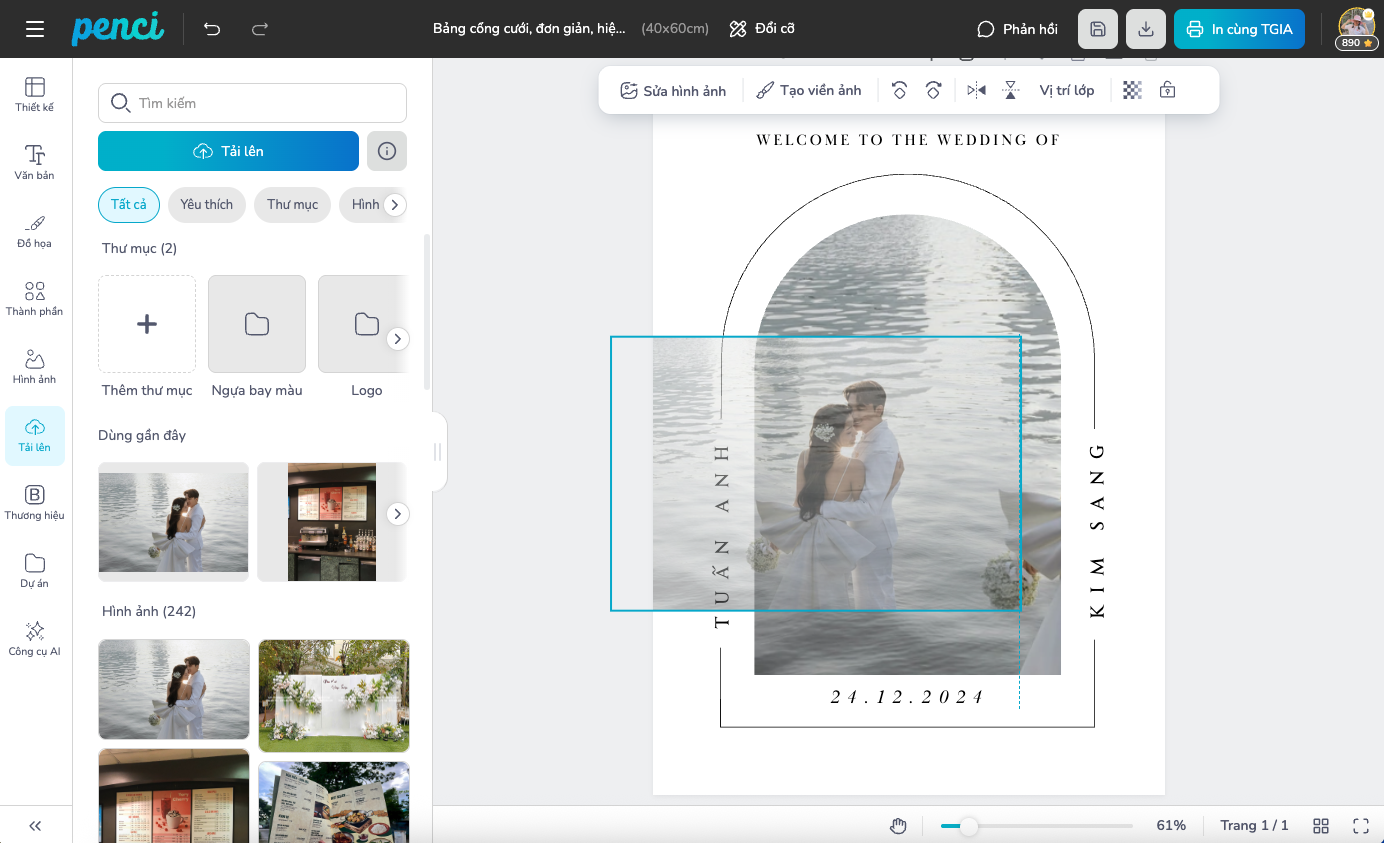This screenshot has width=1384, height=843.
Task: Toggle the hand pan tool
Action: pos(898,825)
